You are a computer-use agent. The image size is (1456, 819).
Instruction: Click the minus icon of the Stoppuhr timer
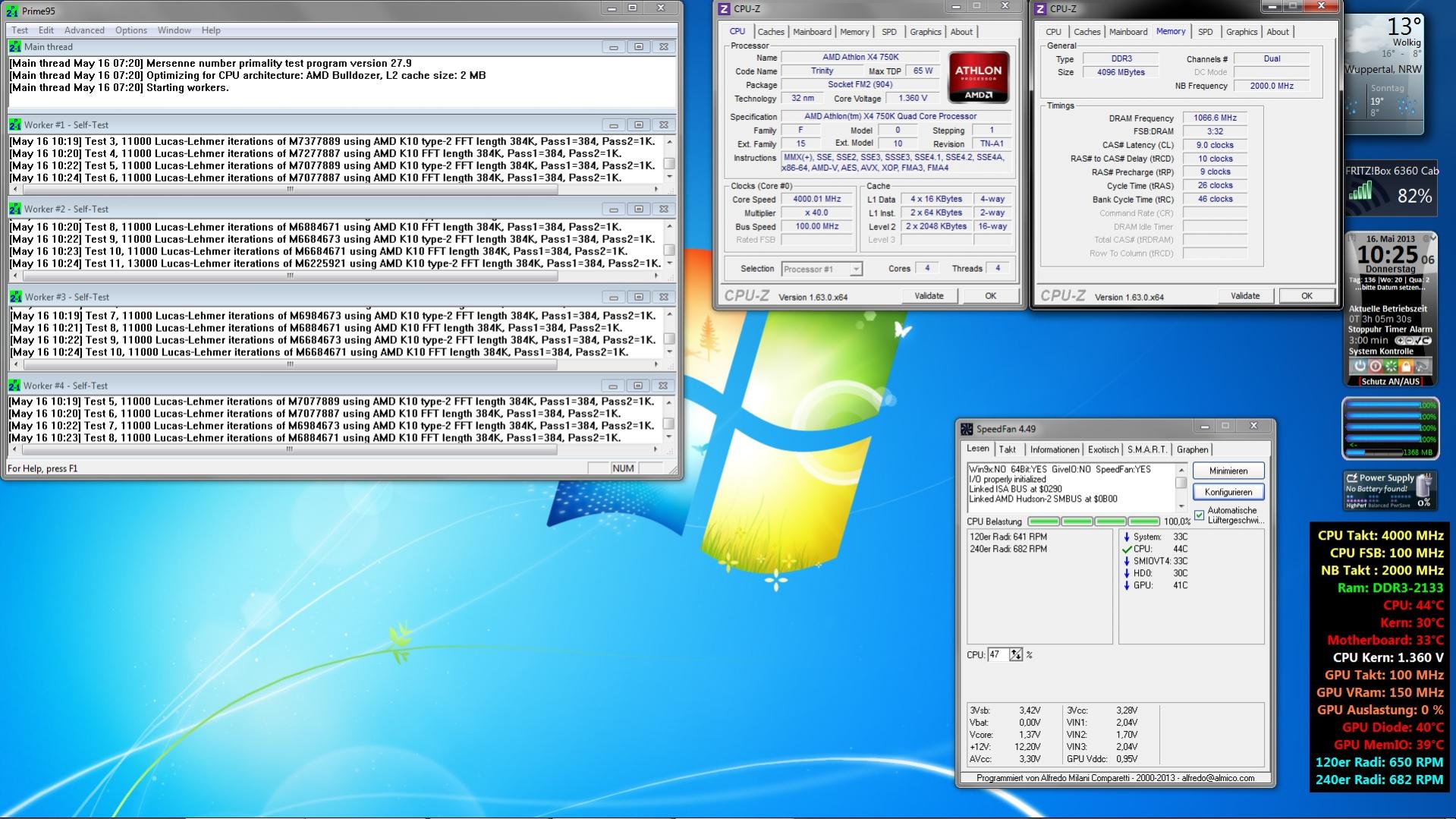pyautogui.click(x=1408, y=341)
